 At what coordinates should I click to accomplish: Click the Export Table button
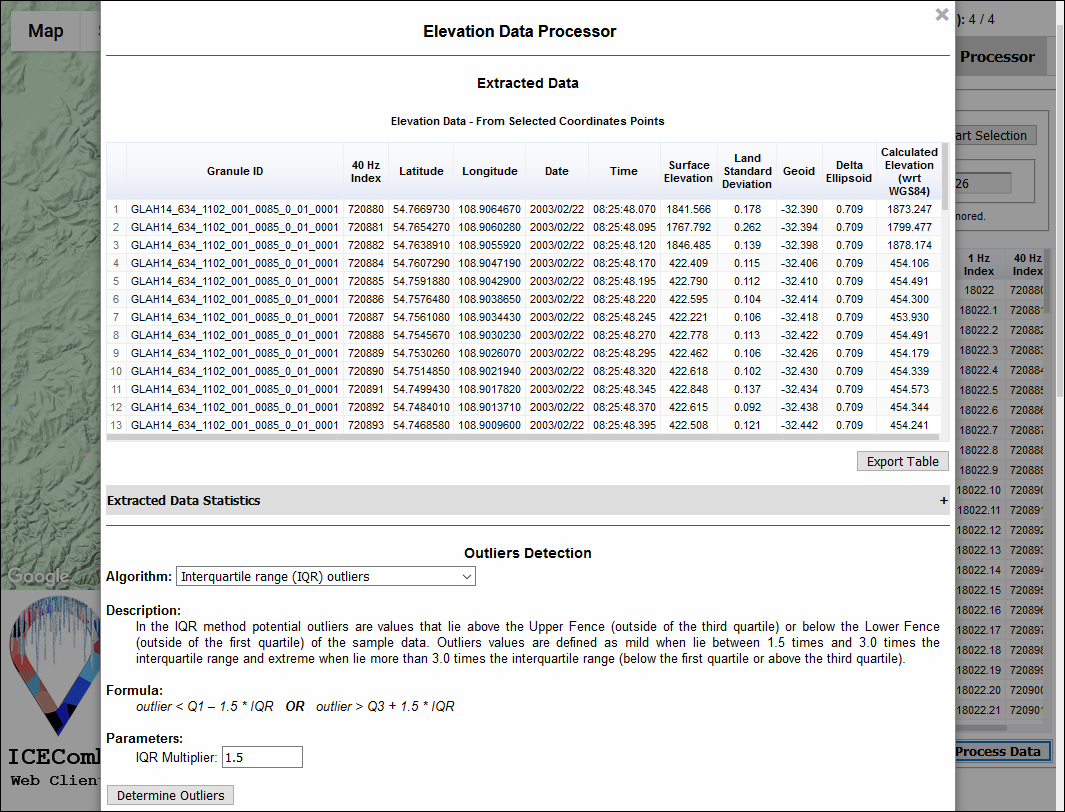pyautogui.click(x=902, y=461)
